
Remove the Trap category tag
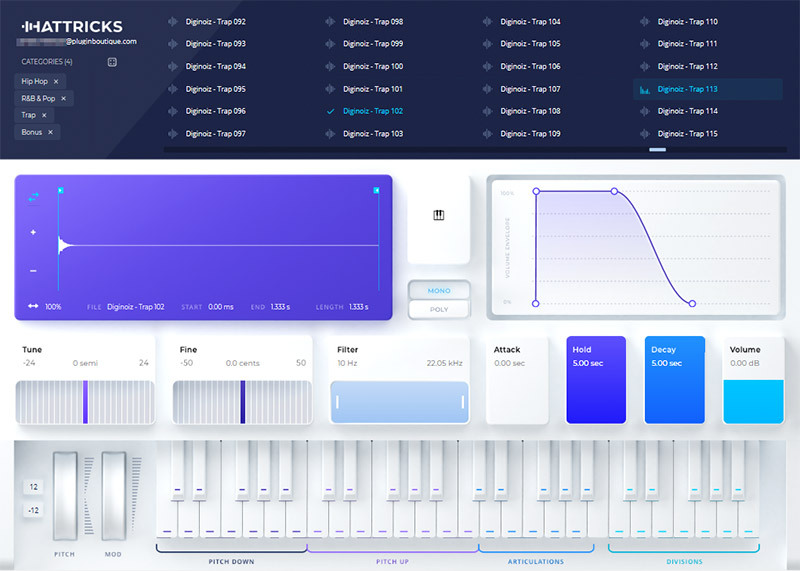44,115
